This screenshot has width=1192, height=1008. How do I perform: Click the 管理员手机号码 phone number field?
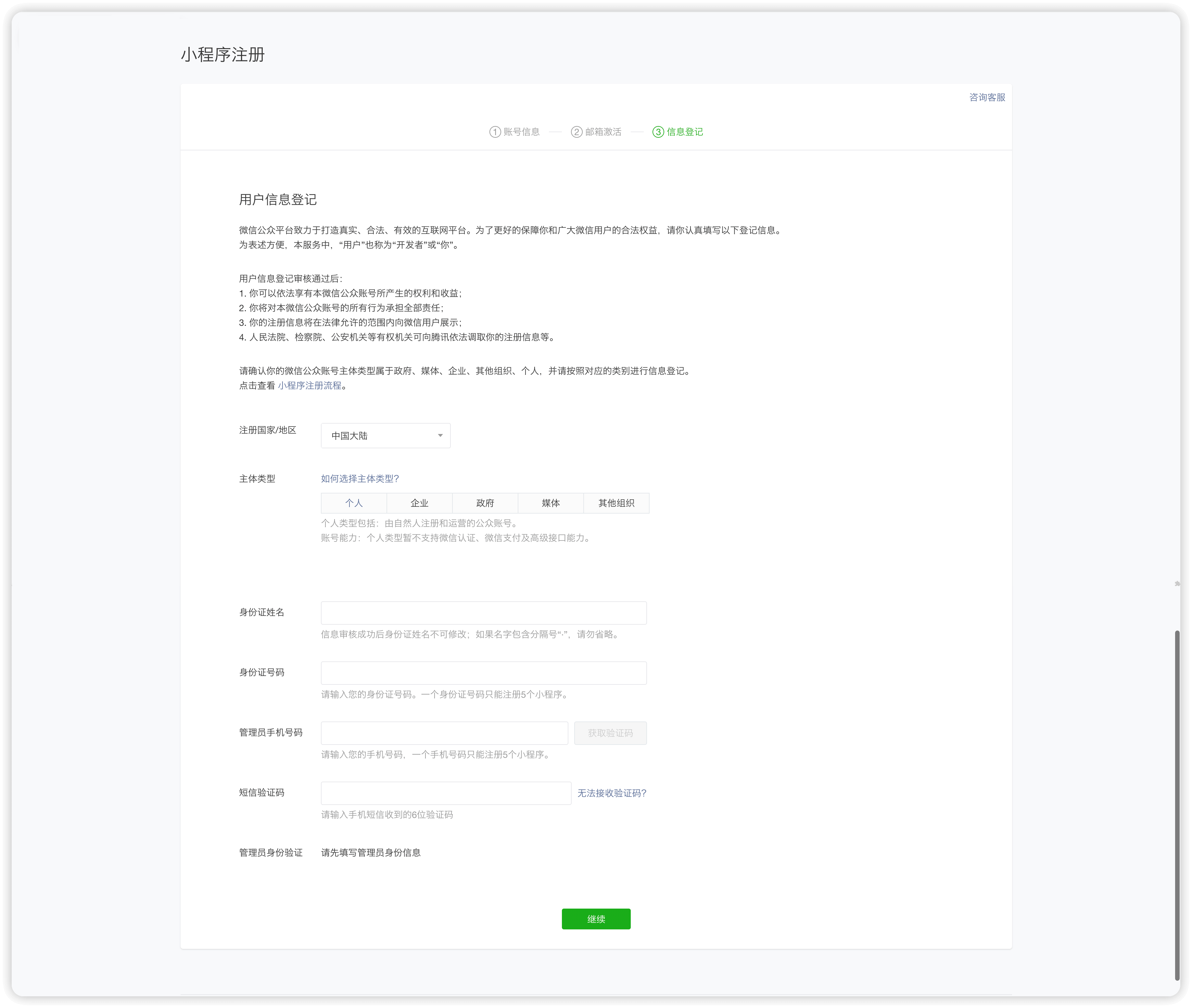[x=445, y=733]
